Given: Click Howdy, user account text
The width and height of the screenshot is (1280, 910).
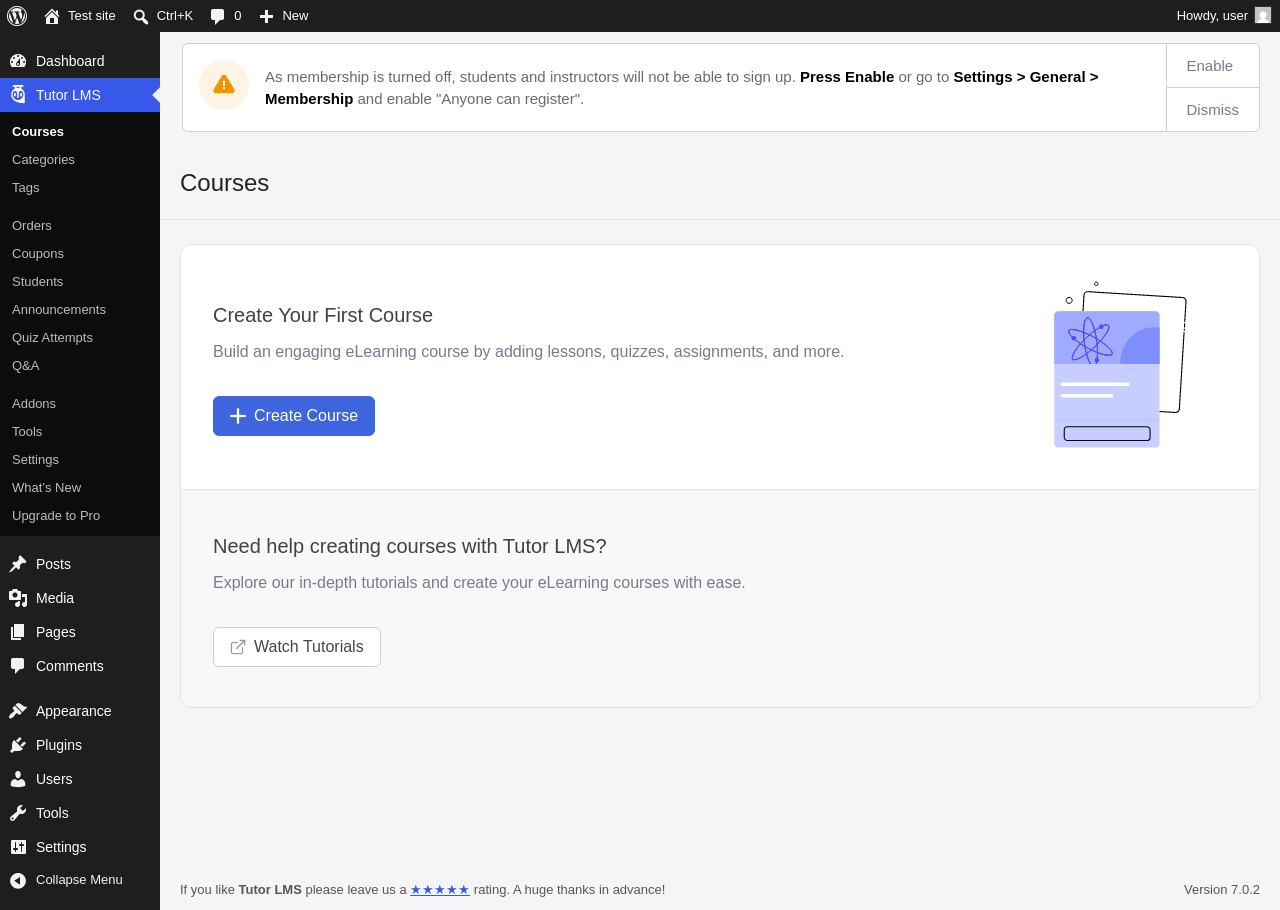Looking at the screenshot, I should pyautogui.click(x=1212, y=15).
